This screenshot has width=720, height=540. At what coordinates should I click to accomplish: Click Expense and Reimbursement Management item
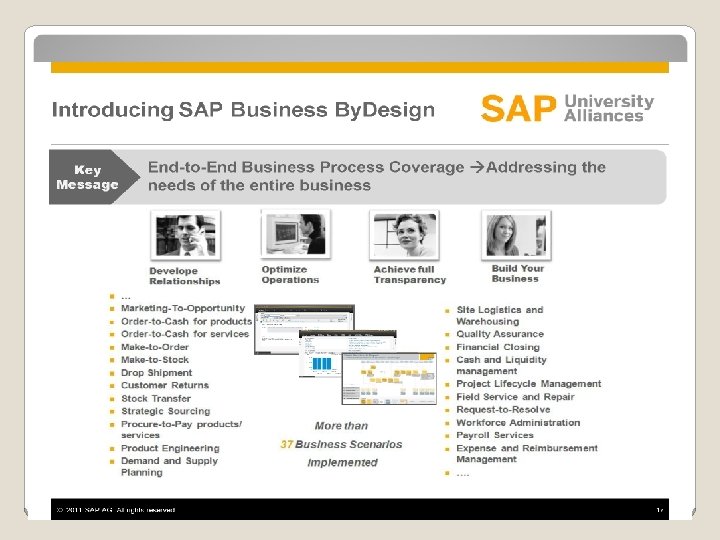point(527,453)
